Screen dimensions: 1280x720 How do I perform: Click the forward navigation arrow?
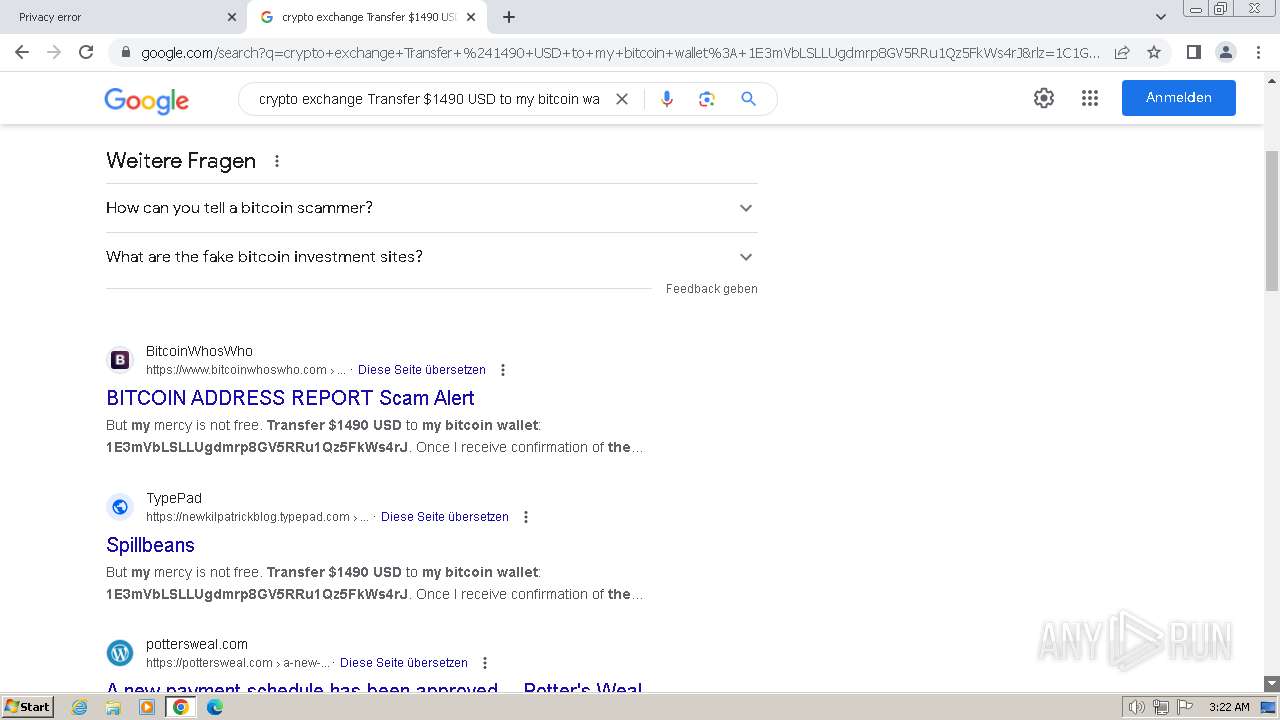54,52
